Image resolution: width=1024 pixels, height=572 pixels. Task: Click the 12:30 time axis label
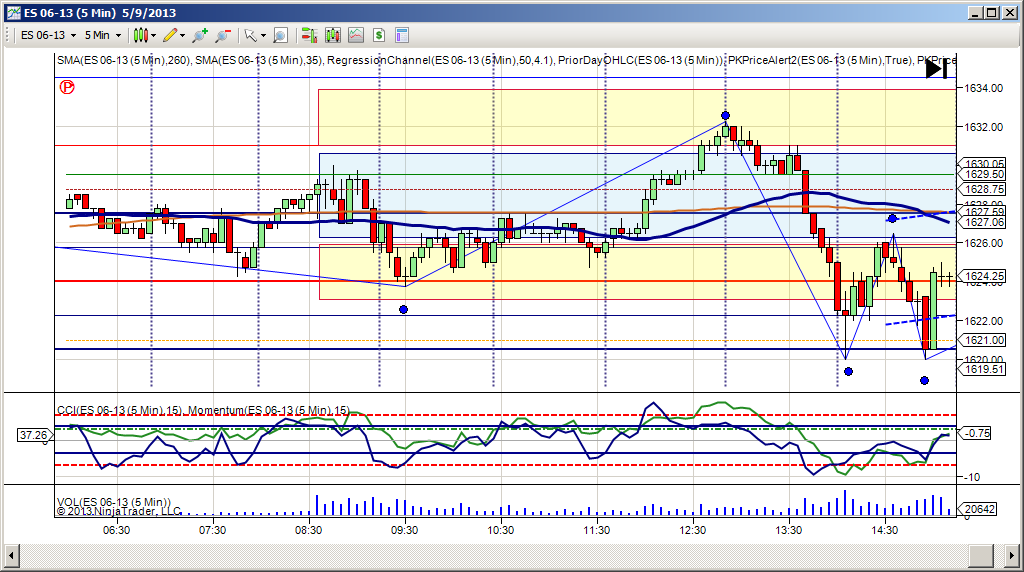[x=692, y=530]
